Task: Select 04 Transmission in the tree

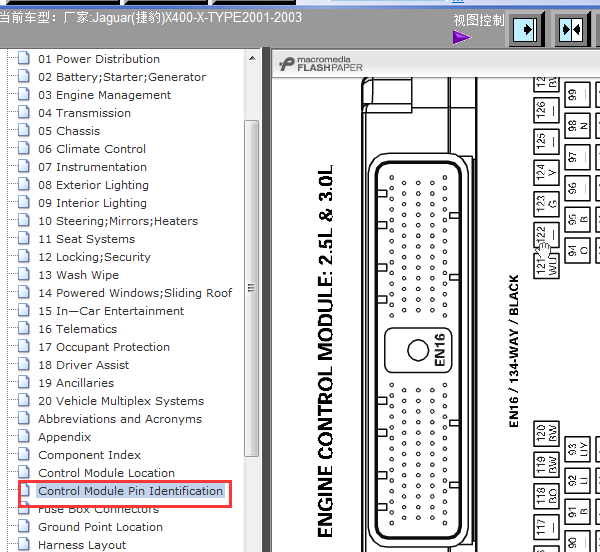Action: pos(84,113)
